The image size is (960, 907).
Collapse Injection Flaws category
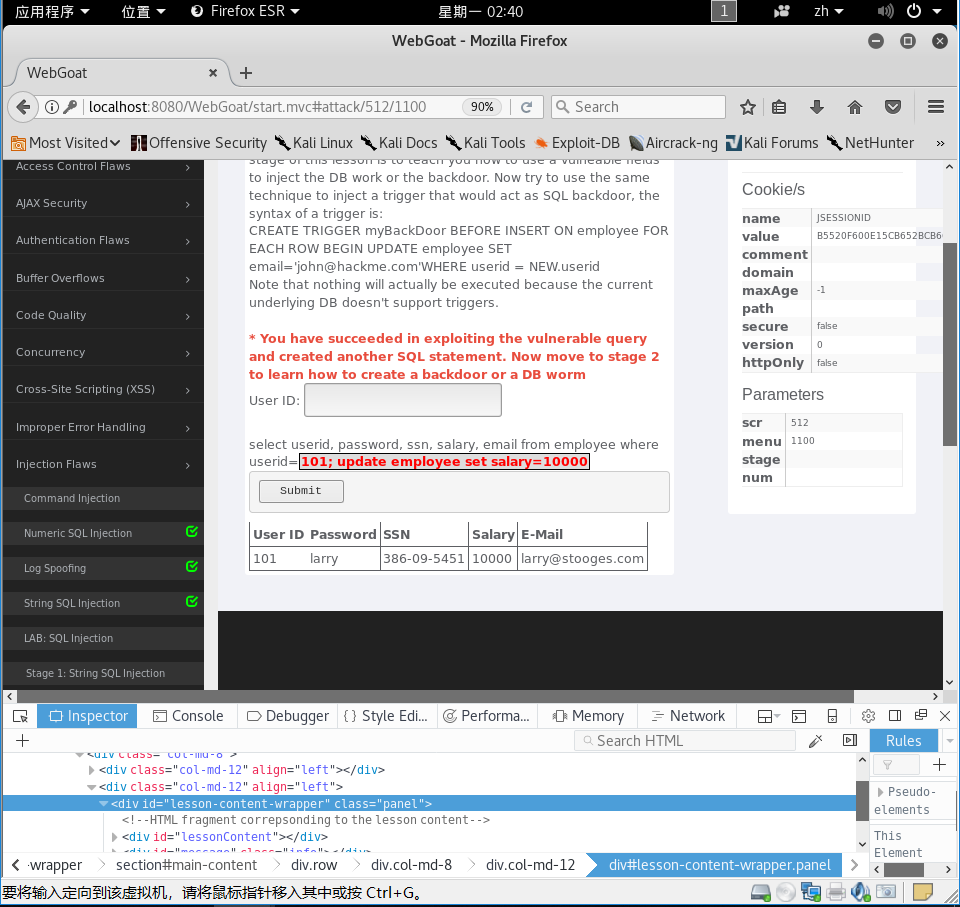tap(103, 464)
